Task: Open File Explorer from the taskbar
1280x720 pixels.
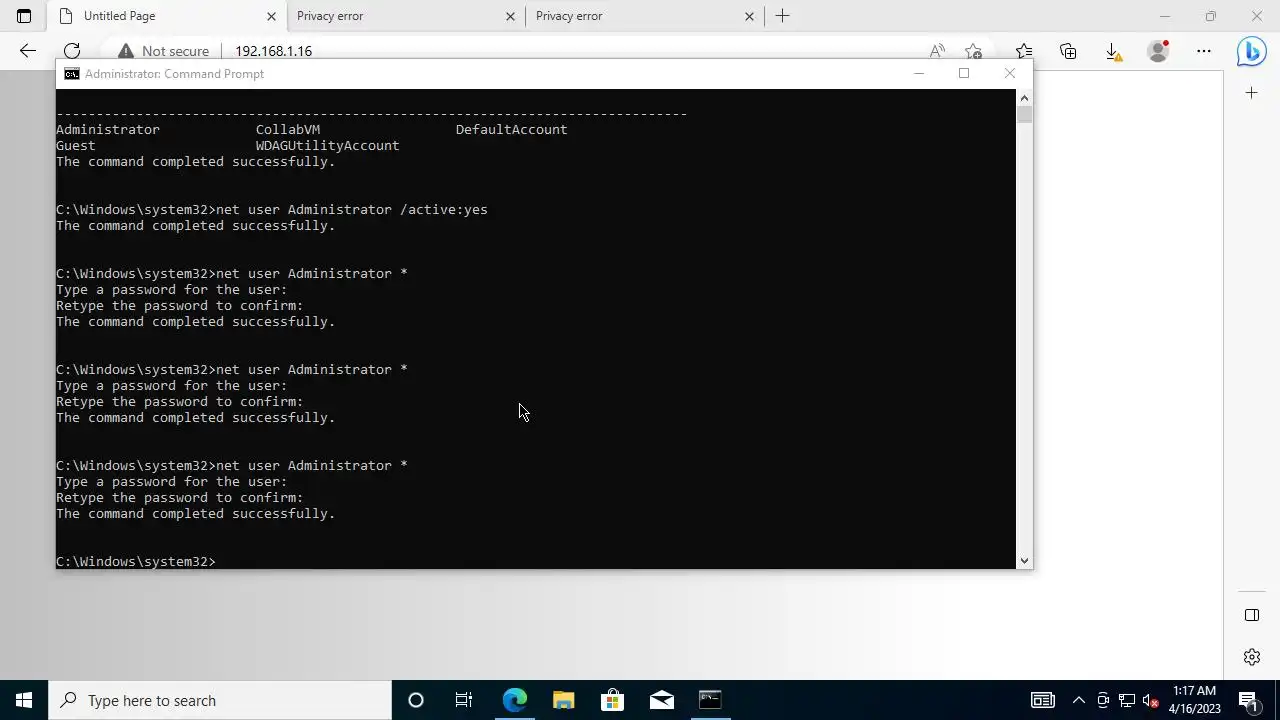Action: pos(563,700)
